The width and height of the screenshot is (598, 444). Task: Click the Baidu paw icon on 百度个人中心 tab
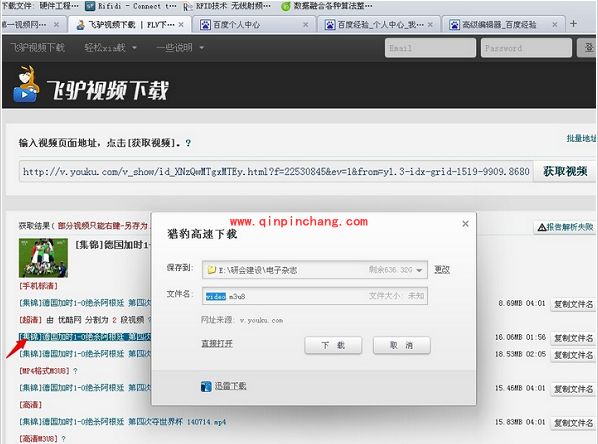[205, 25]
